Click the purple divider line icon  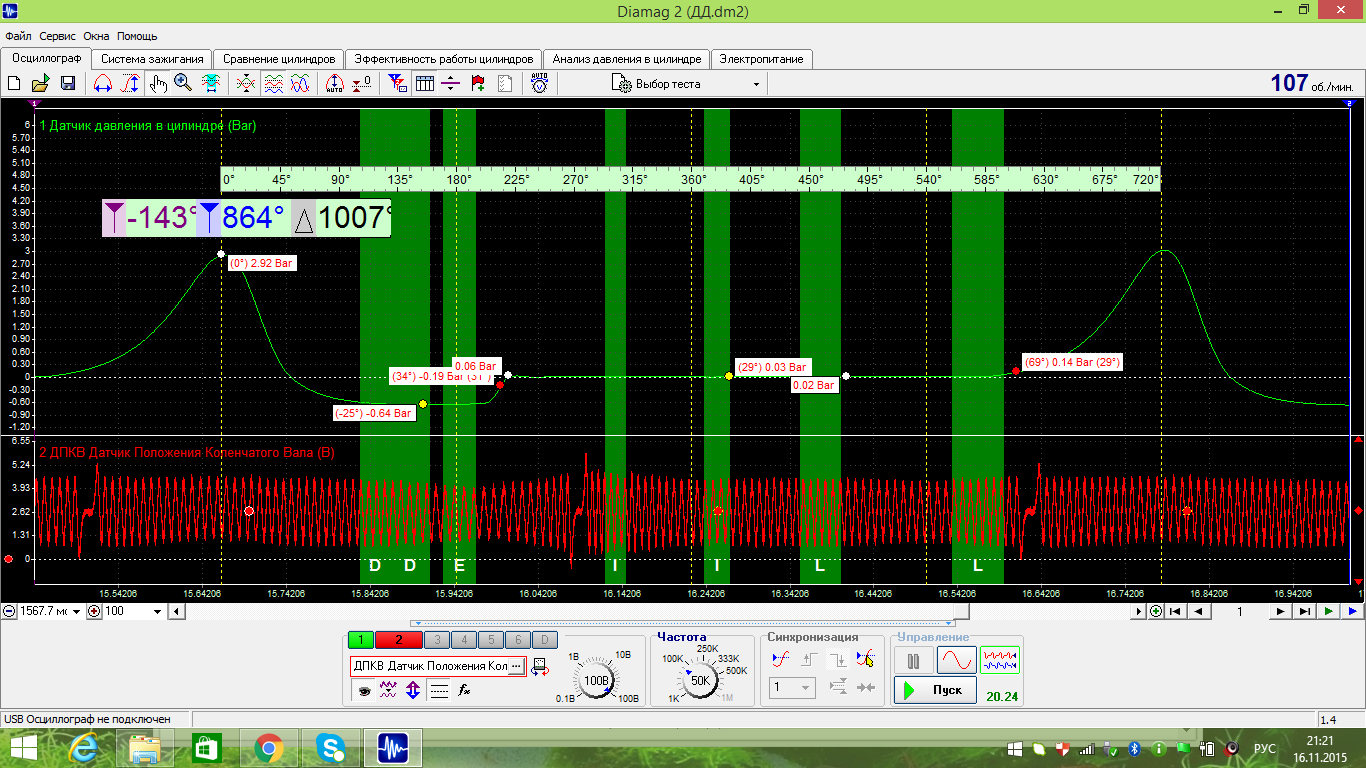click(451, 84)
